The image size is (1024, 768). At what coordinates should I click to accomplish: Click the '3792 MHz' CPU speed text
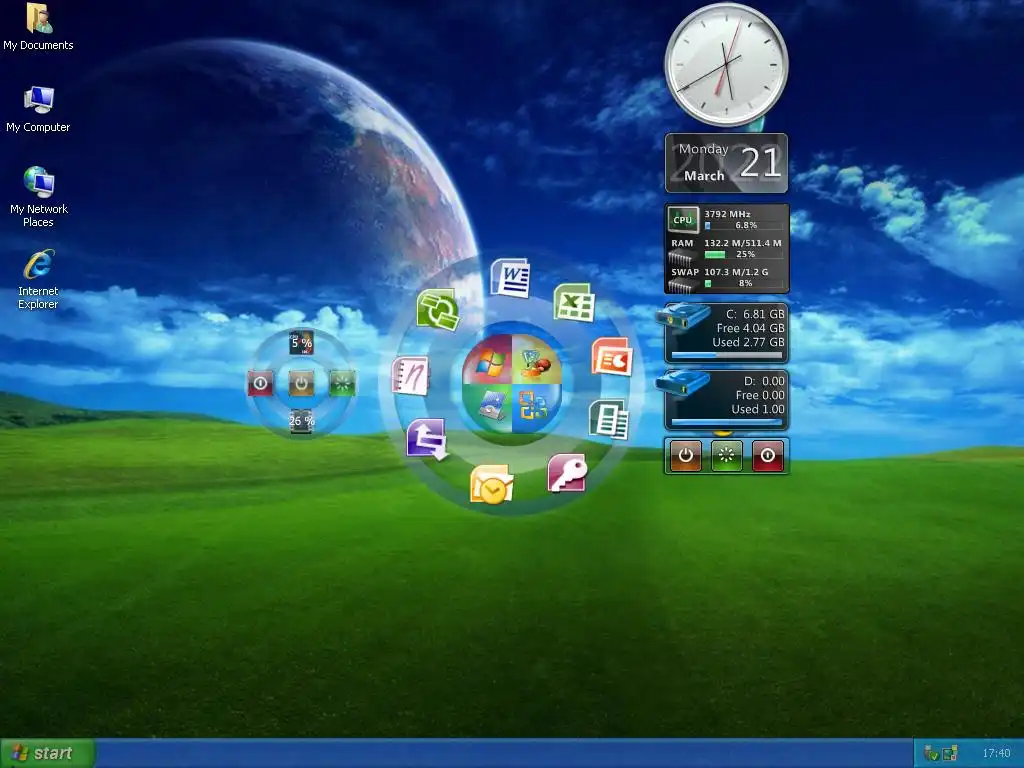[727, 214]
